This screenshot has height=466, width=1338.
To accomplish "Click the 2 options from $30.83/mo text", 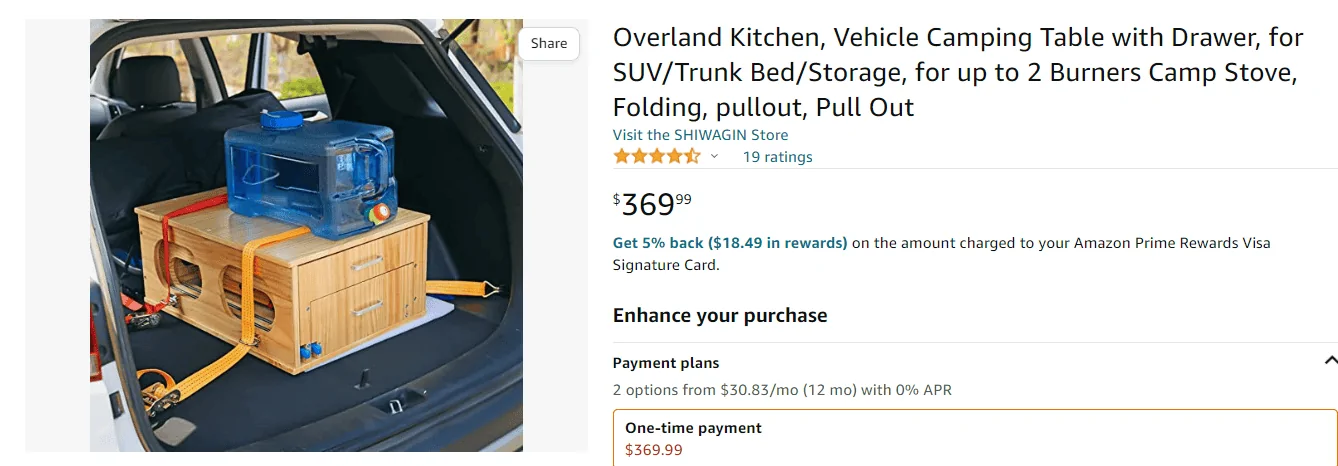I will [782, 390].
